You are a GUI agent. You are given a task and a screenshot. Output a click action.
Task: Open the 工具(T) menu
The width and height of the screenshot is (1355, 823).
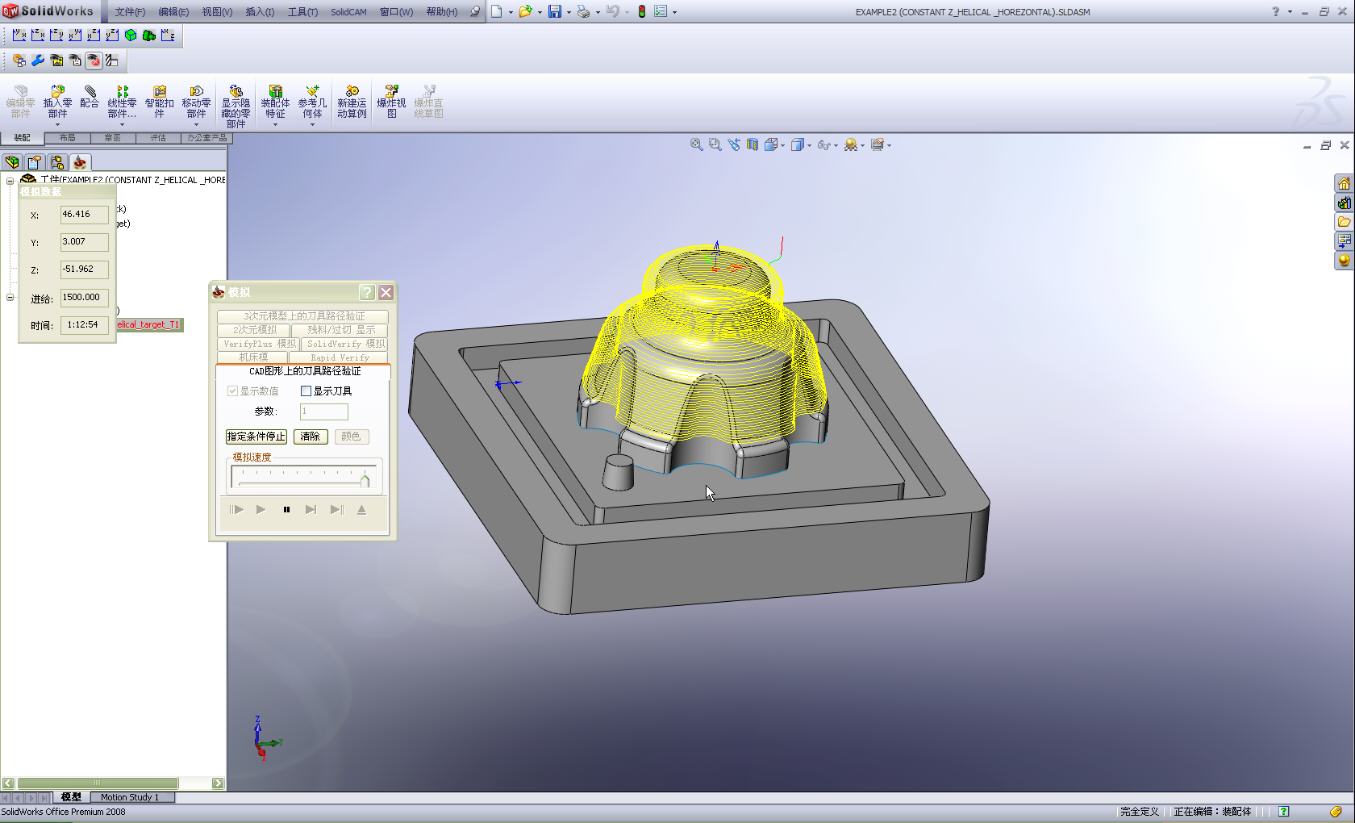click(x=303, y=12)
